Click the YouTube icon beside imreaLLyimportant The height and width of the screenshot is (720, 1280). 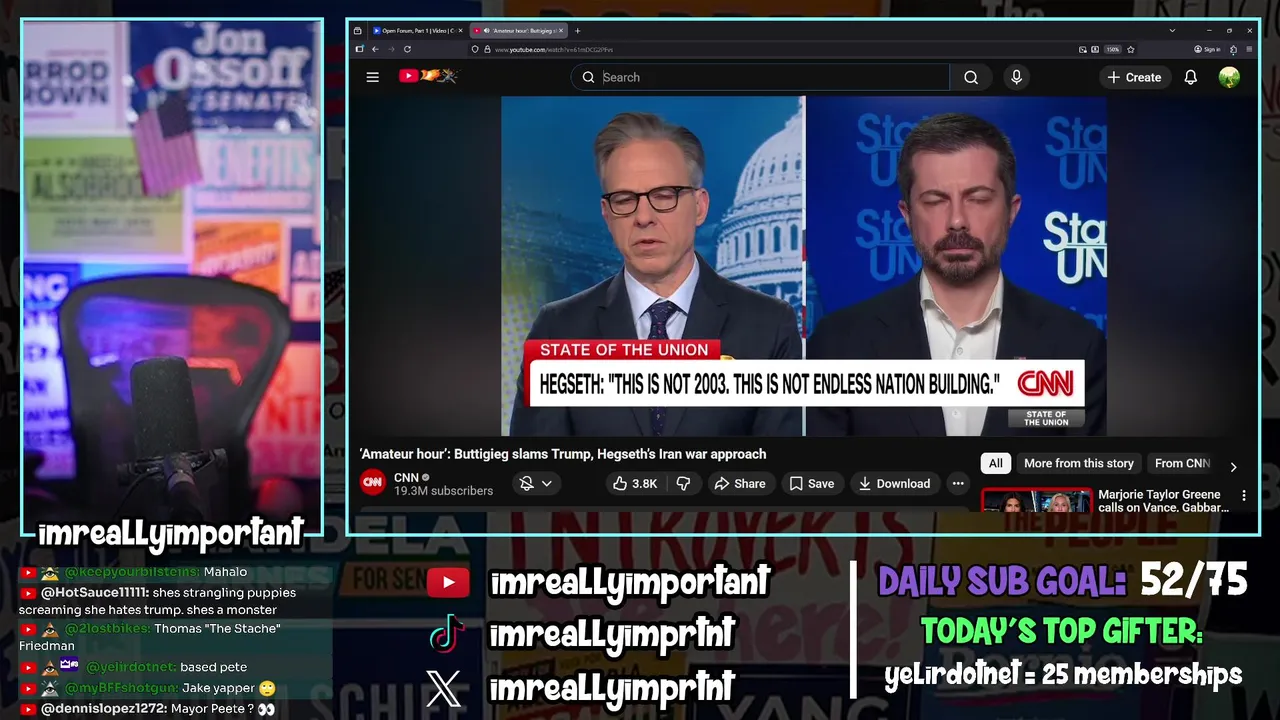pyautogui.click(x=447, y=583)
